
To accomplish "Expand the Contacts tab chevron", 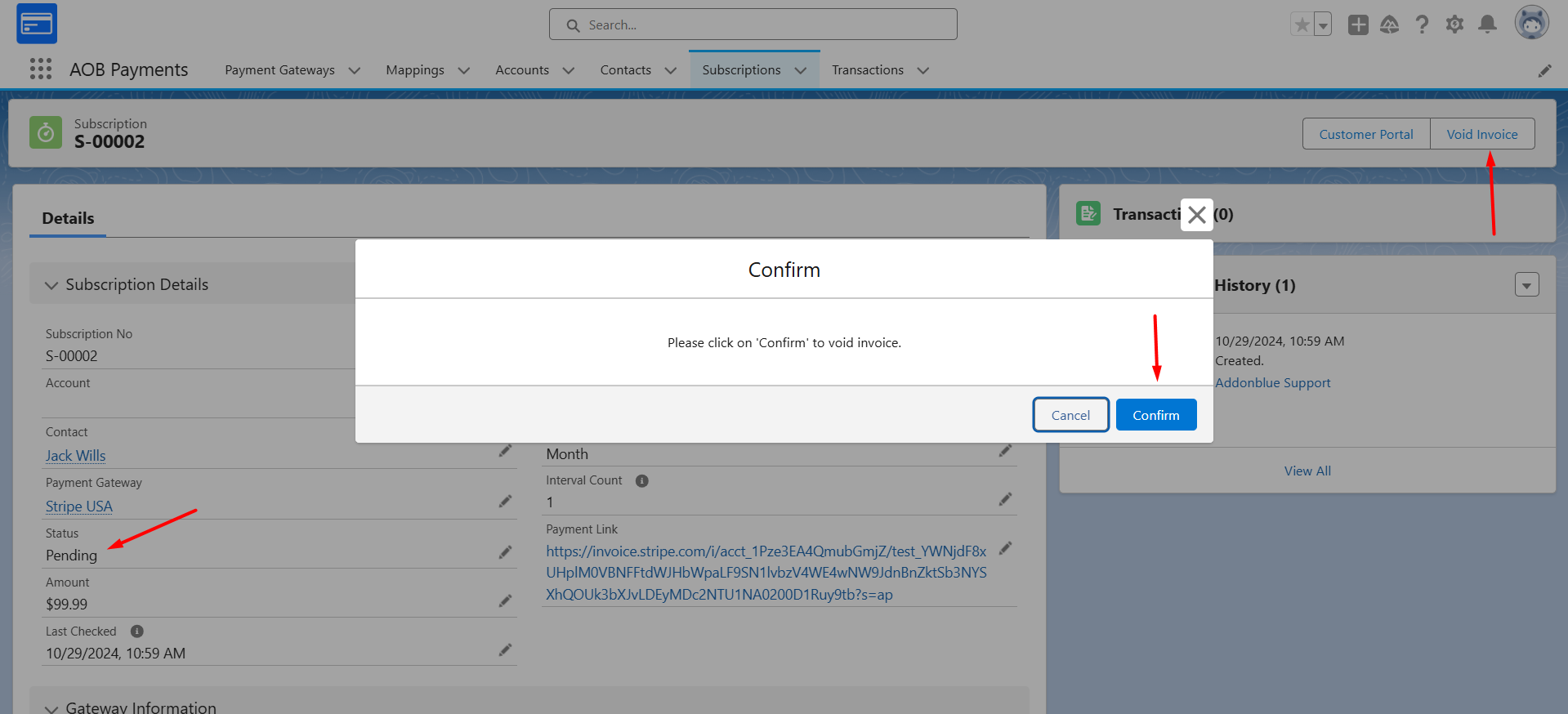I will (671, 71).
